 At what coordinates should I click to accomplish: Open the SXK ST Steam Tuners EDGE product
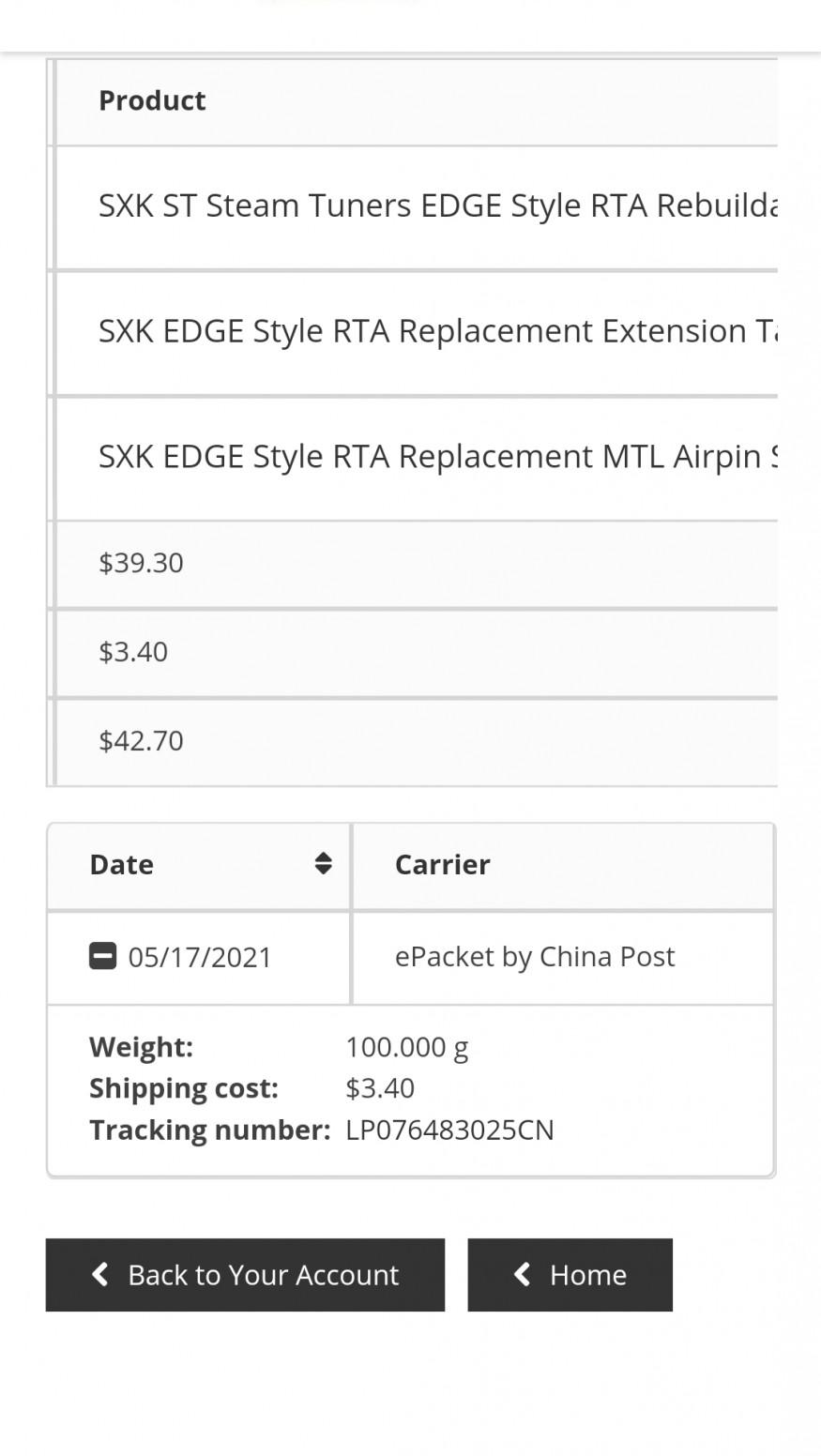[x=437, y=205]
